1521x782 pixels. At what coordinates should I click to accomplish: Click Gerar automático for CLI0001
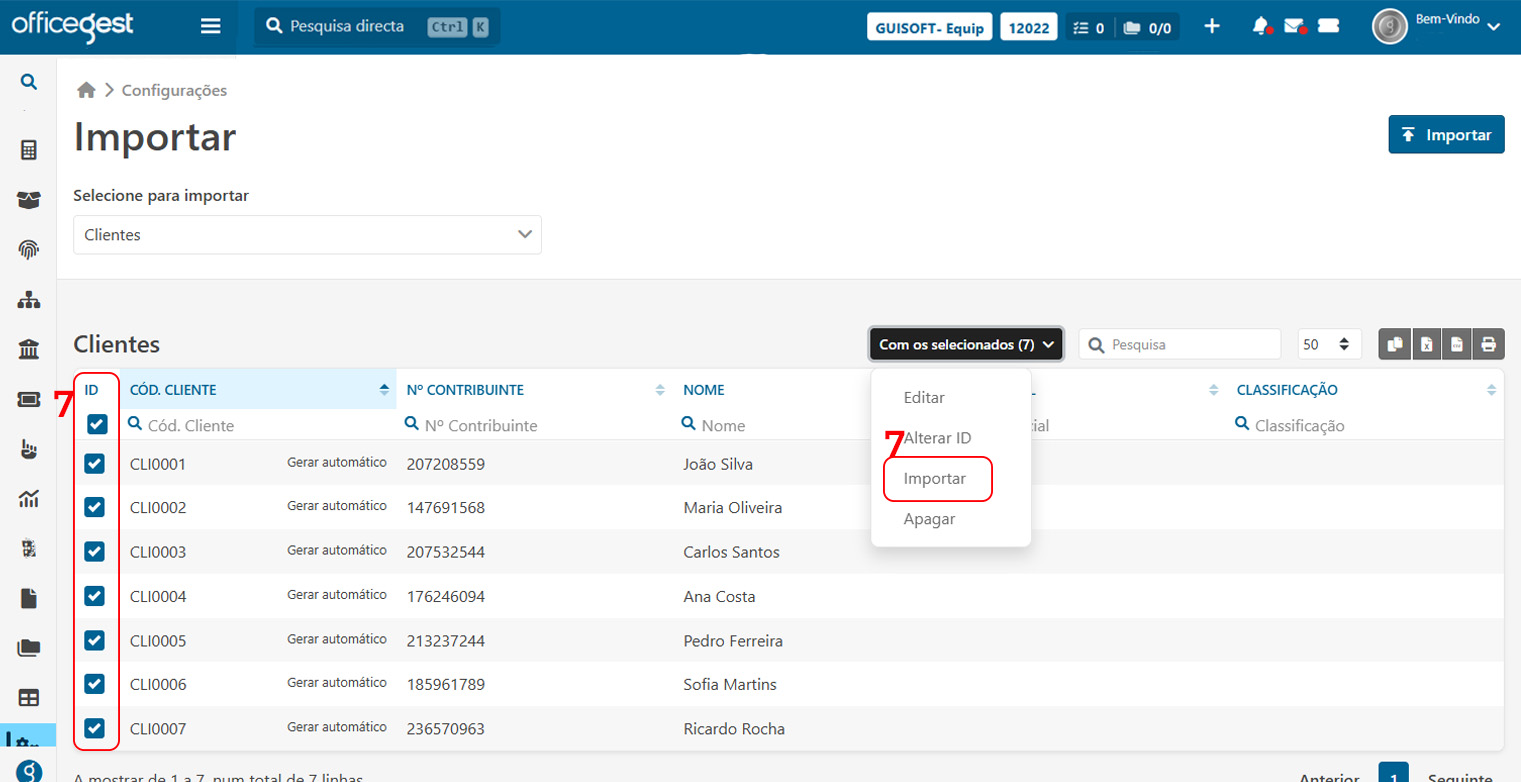point(337,463)
